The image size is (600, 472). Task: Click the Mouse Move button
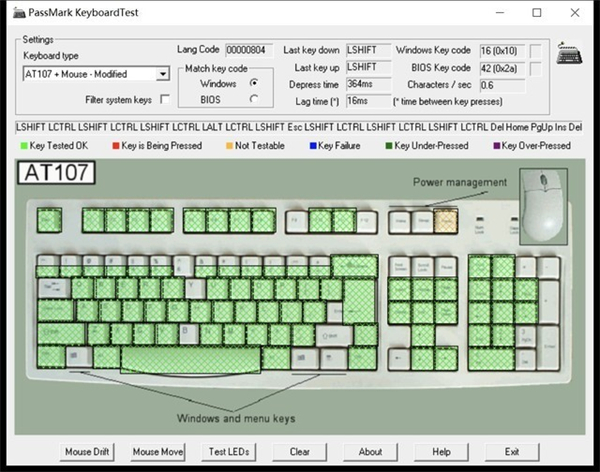(158, 451)
